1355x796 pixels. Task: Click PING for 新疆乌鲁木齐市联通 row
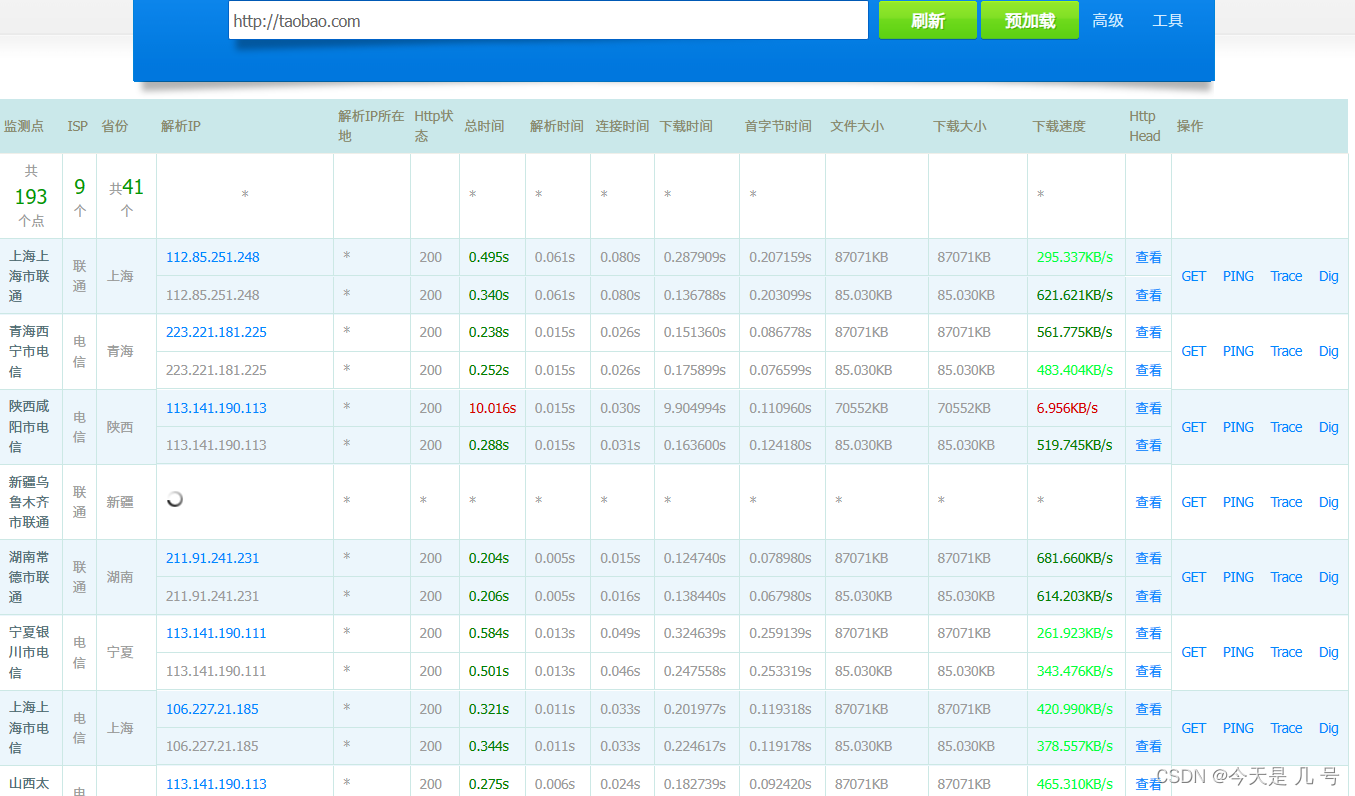[x=1238, y=502]
